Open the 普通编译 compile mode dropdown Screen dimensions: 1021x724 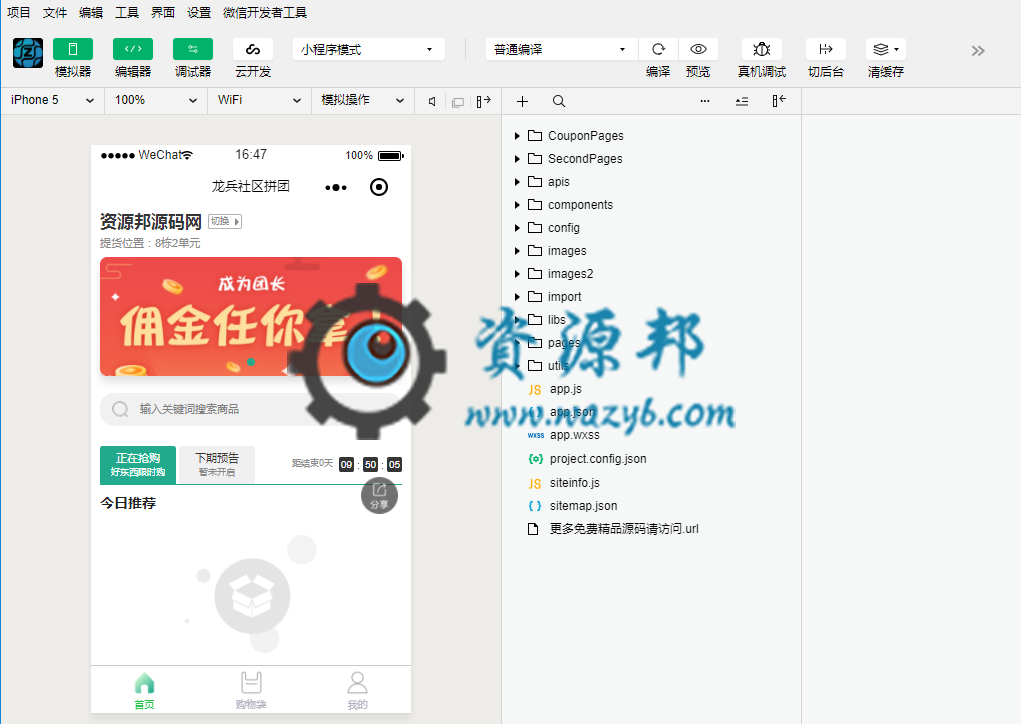click(561, 49)
